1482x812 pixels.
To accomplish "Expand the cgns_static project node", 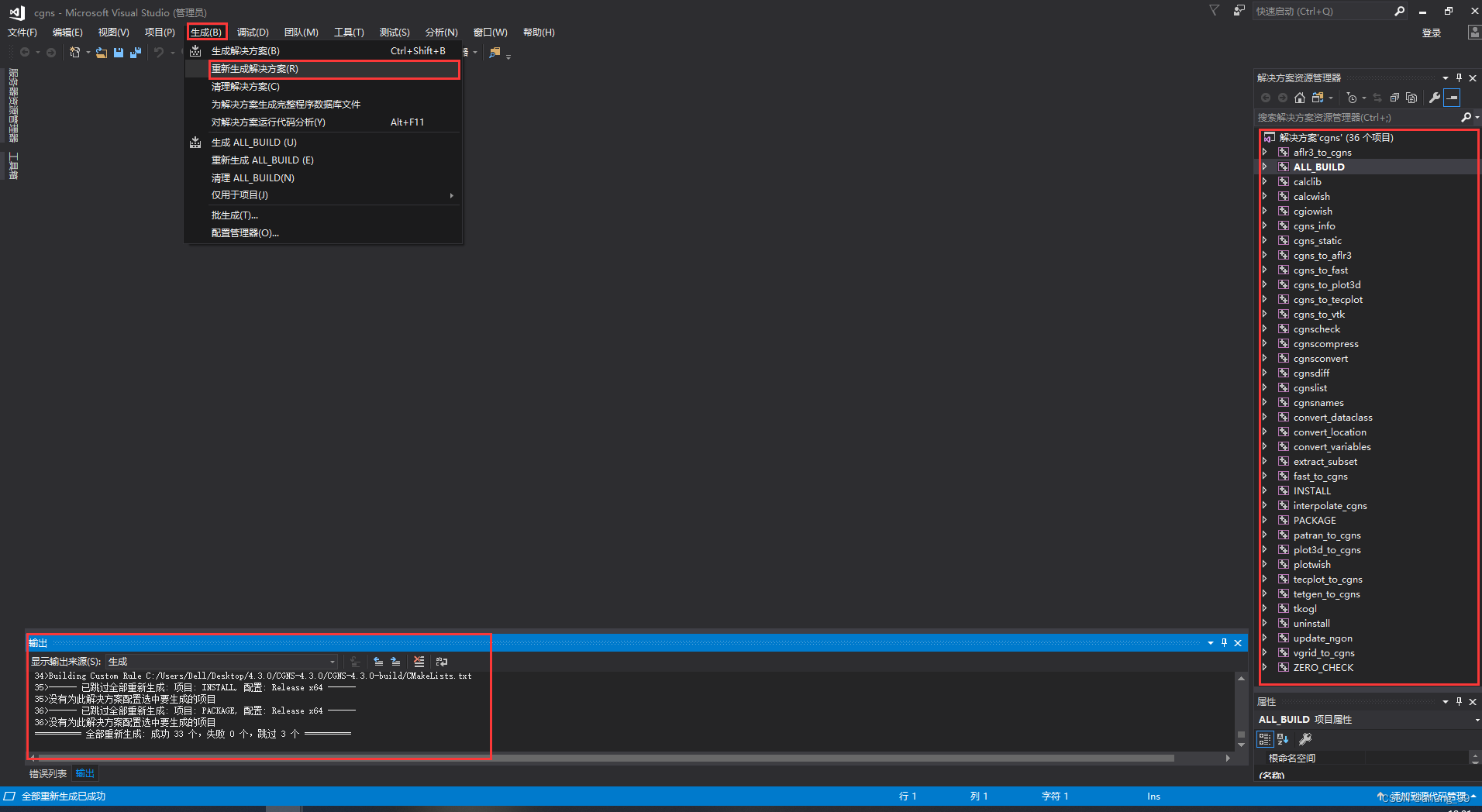I will pos(1265,240).
